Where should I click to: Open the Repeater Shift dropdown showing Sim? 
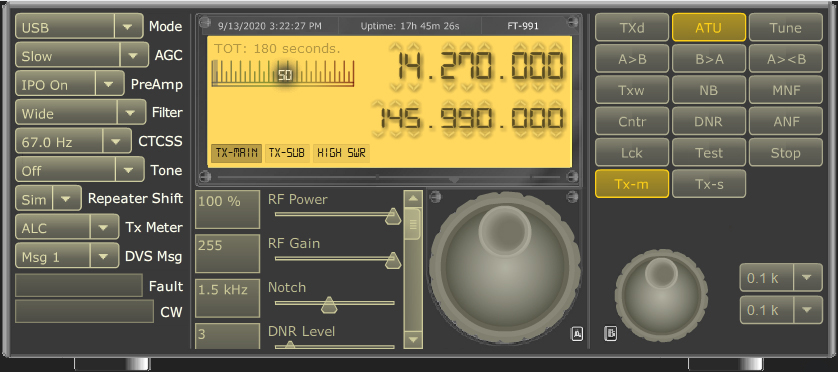point(48,199)
